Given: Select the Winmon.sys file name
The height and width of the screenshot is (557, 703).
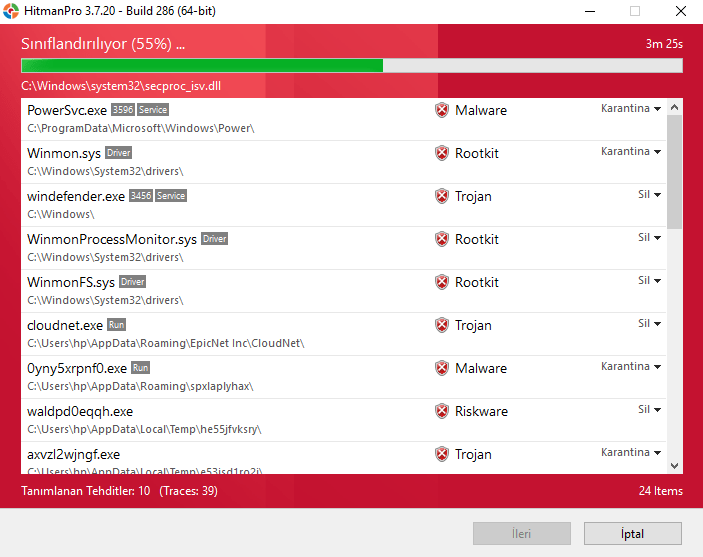Looking at the screenshot, I should 64,153.
